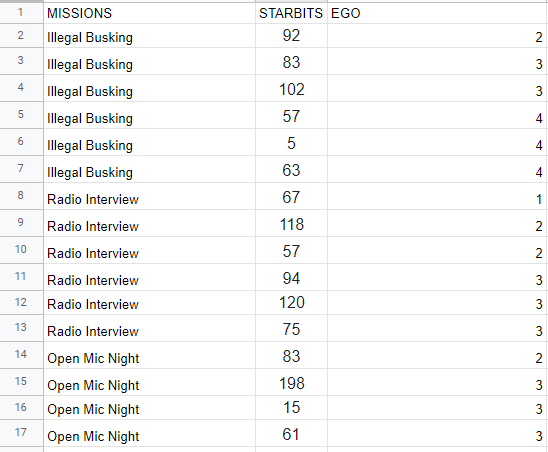Viewport: 548px width, 452px height.
Task: Select the MISSIONS header cell
Action: pyautogui.click(x=149, y=13)
